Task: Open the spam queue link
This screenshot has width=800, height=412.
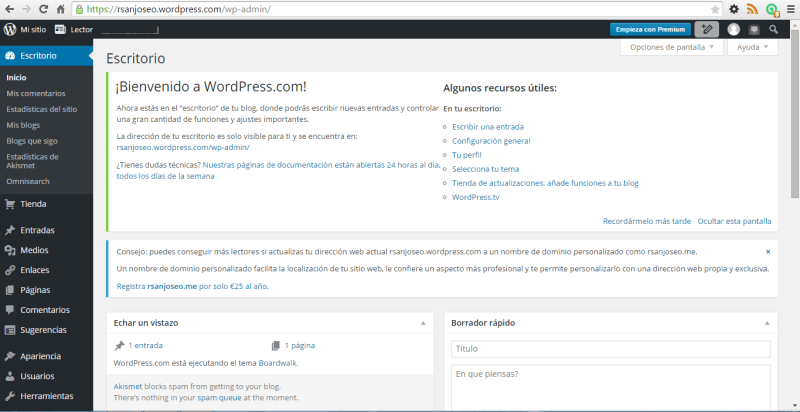Action: click(x=219, y=398)
